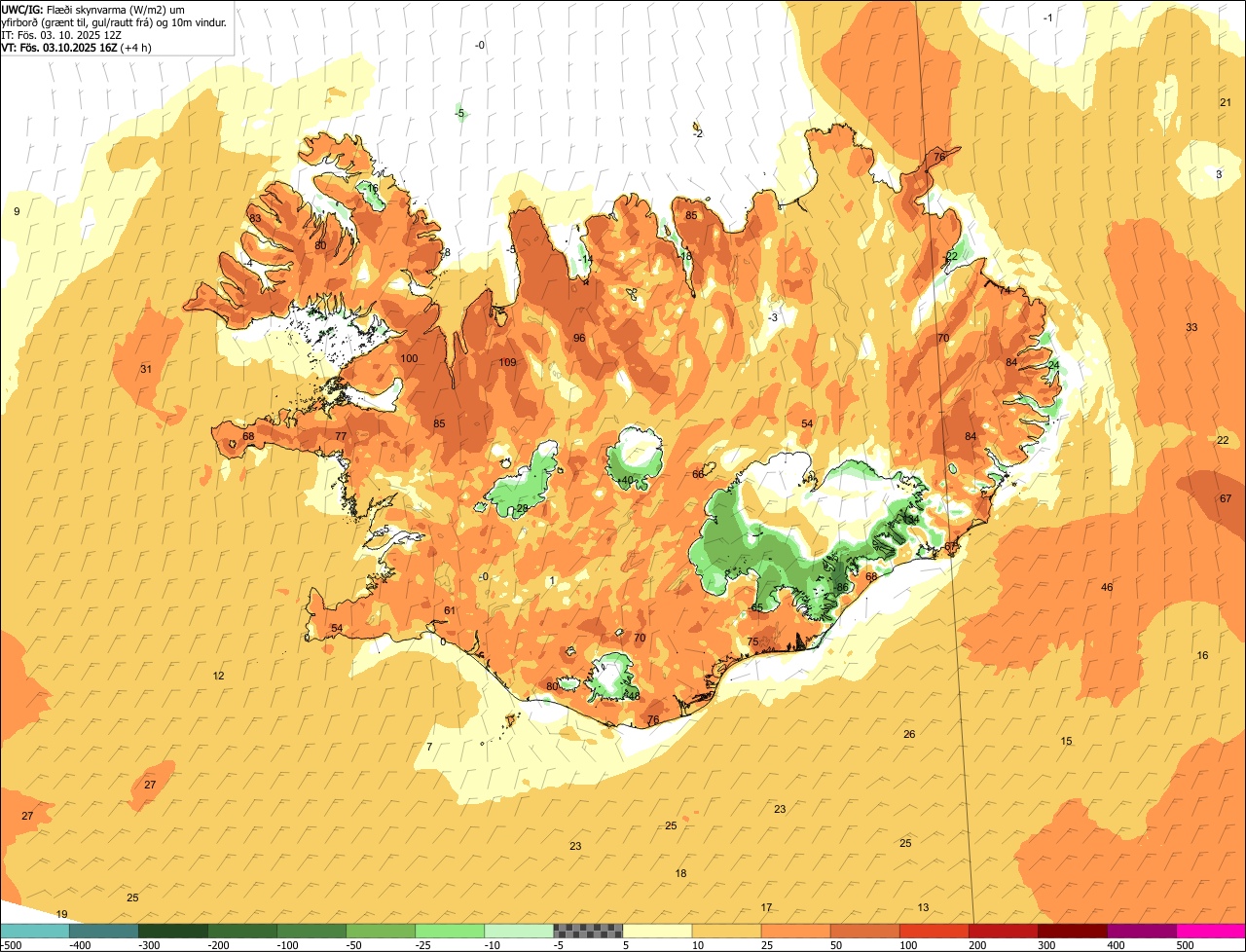The height and width of the screenshot is (952, 1246).
Task: Click the value '77' on Snæfellsnes peninsula
Action: tap(341, 436)
